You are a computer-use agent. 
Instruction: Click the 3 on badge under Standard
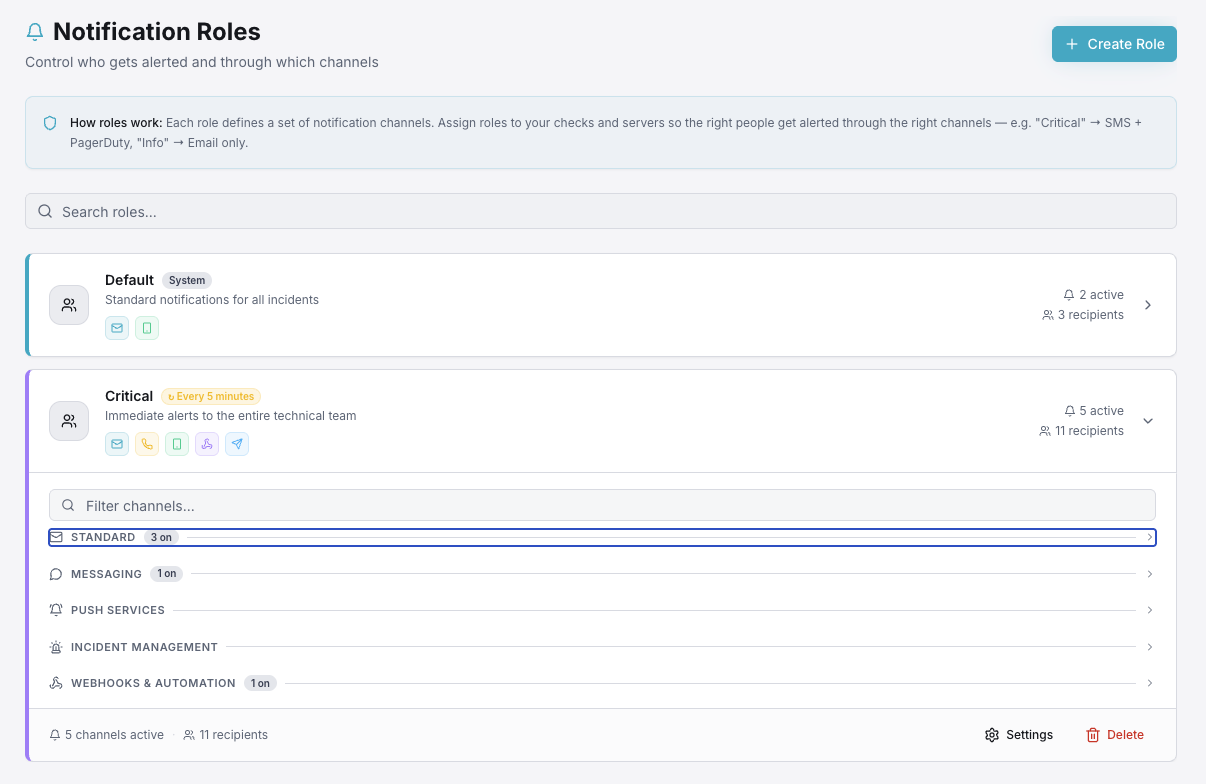[x=161, y=537]
